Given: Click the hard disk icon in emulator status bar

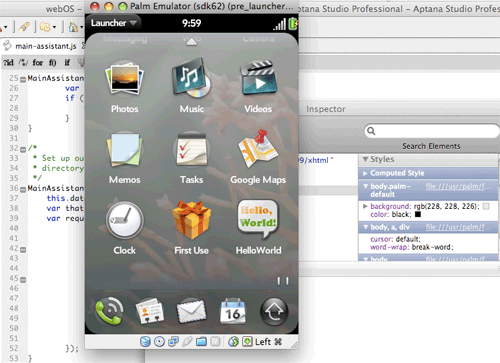Looking at the screenshot, I should [145, 342].
